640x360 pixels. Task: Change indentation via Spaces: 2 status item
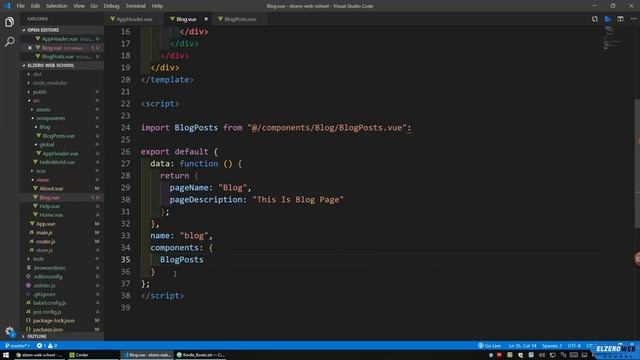point(552,346)
